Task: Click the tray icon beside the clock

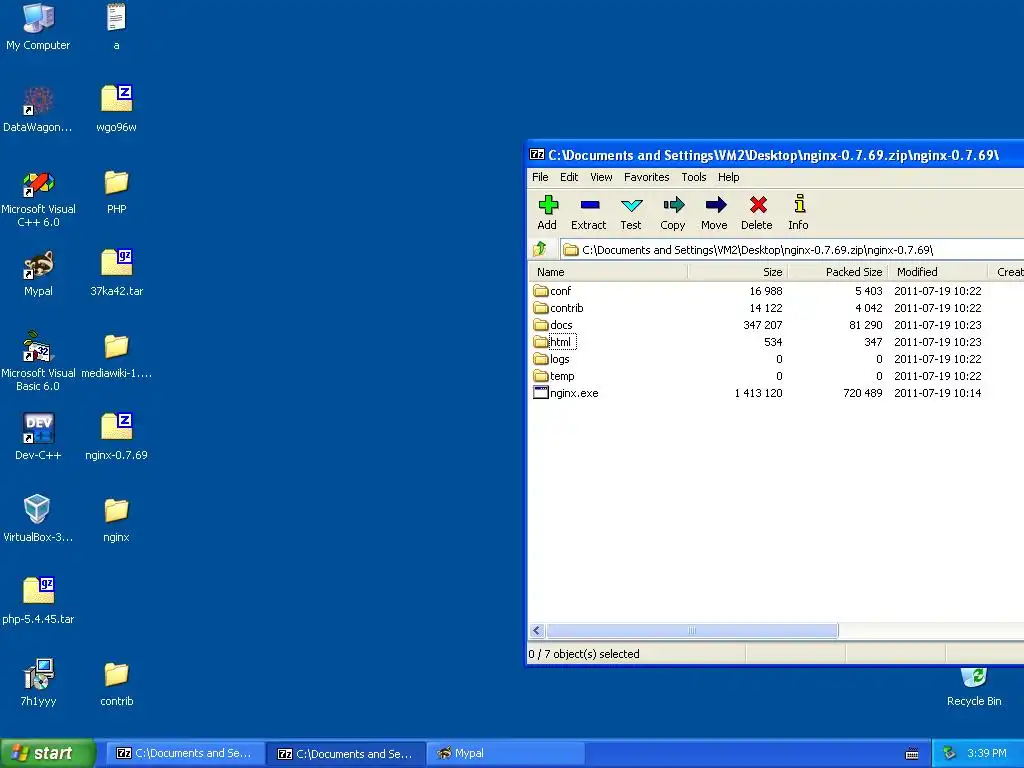Action: click(949, 754)
